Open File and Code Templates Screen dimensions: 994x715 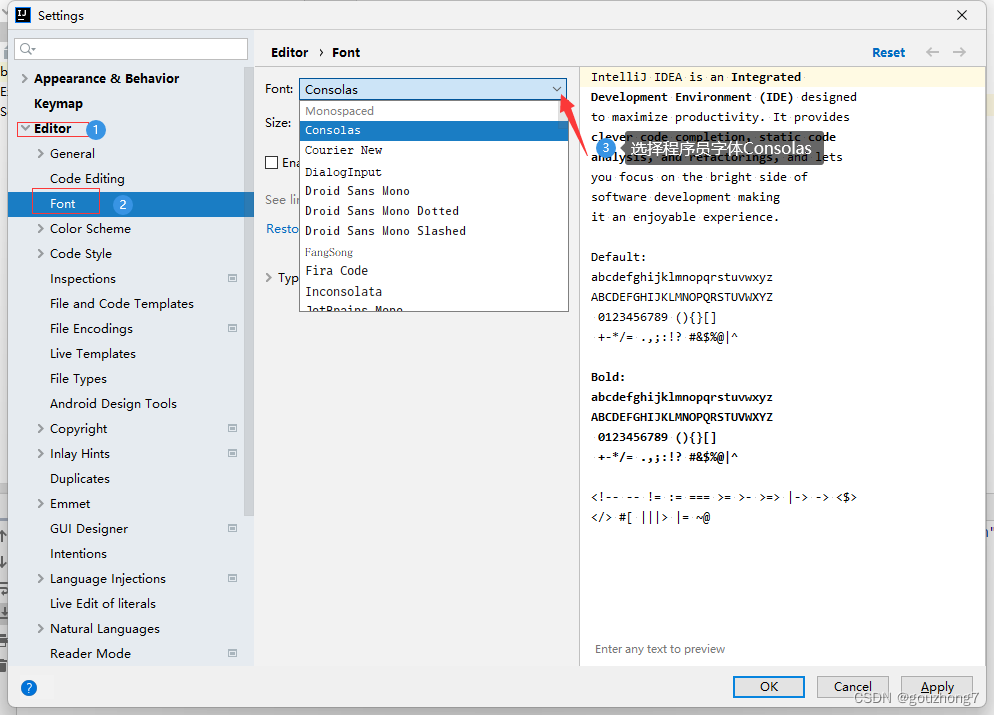[122, 304]
